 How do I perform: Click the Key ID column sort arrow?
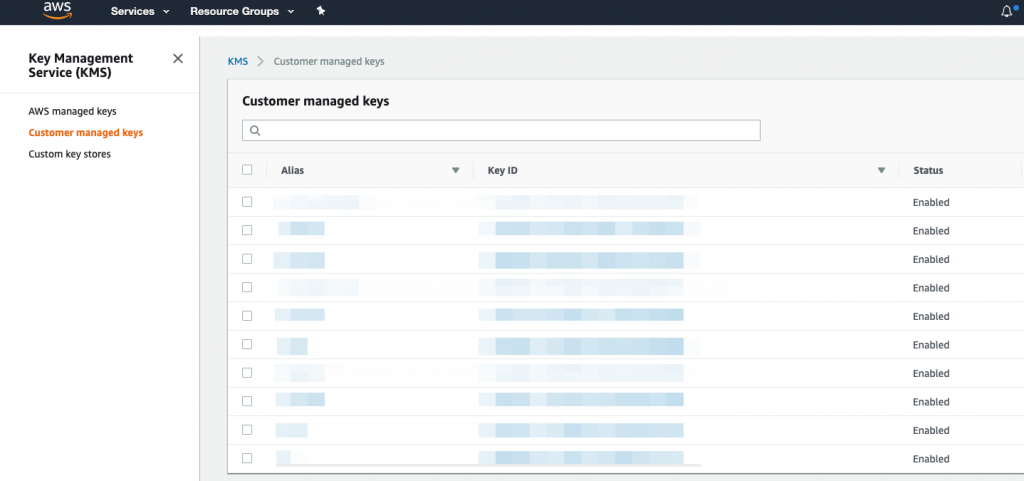881,171
